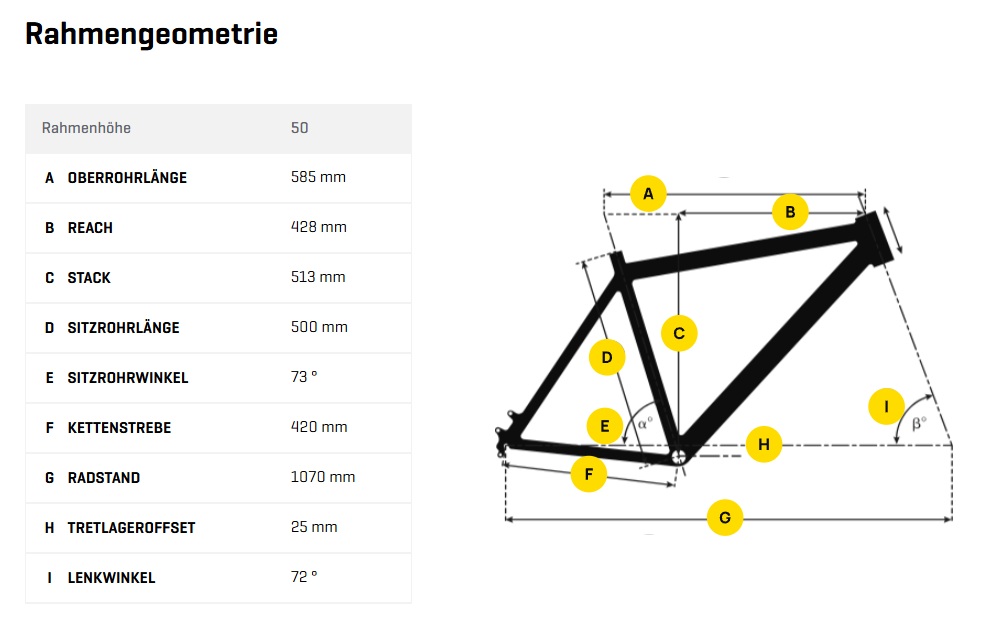Click yellow marker B for reach
Image resolution: width=1005 pixels, height=620 pixels.
tap(790, 212)
